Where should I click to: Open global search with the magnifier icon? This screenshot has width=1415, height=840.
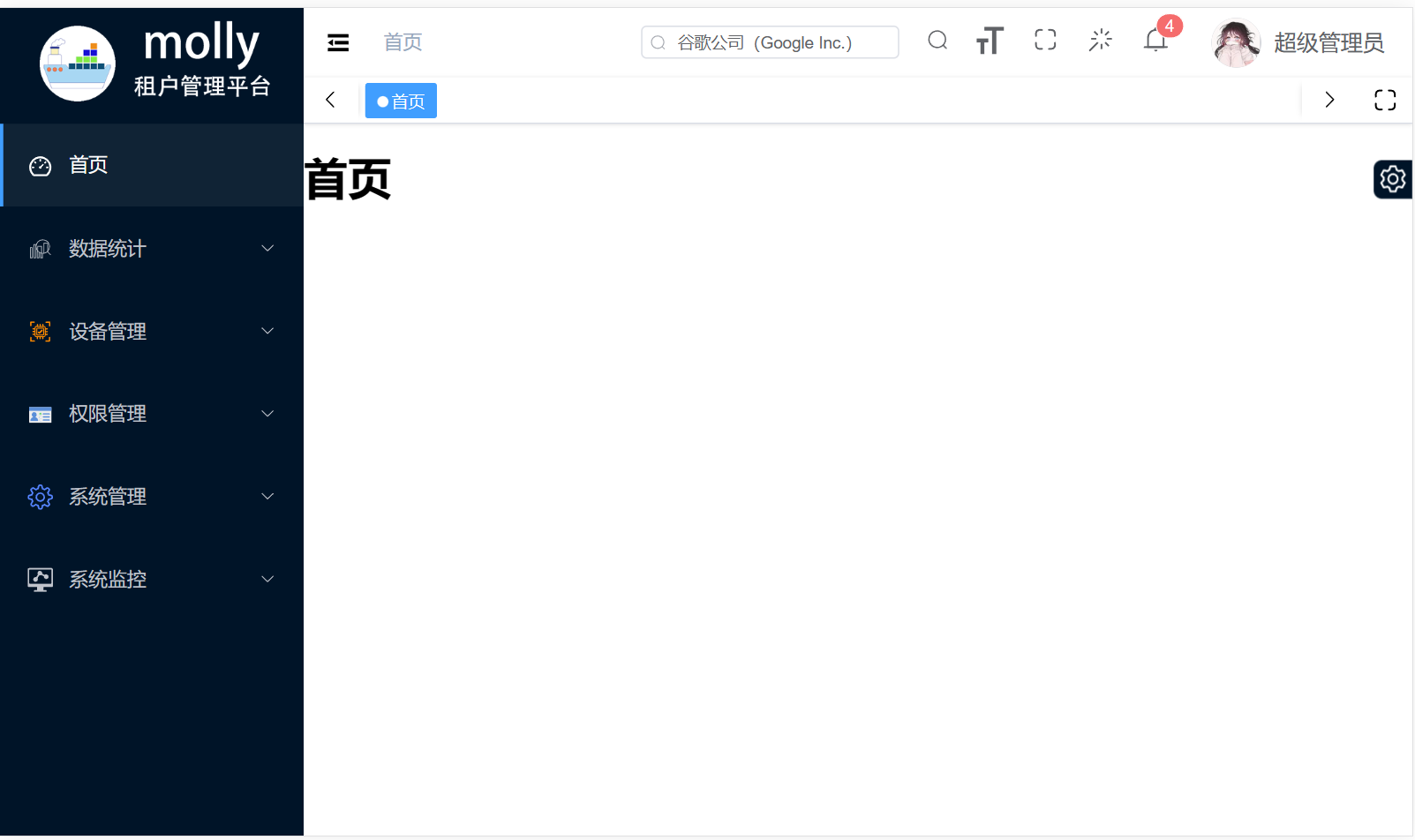[x=937, y=41]
